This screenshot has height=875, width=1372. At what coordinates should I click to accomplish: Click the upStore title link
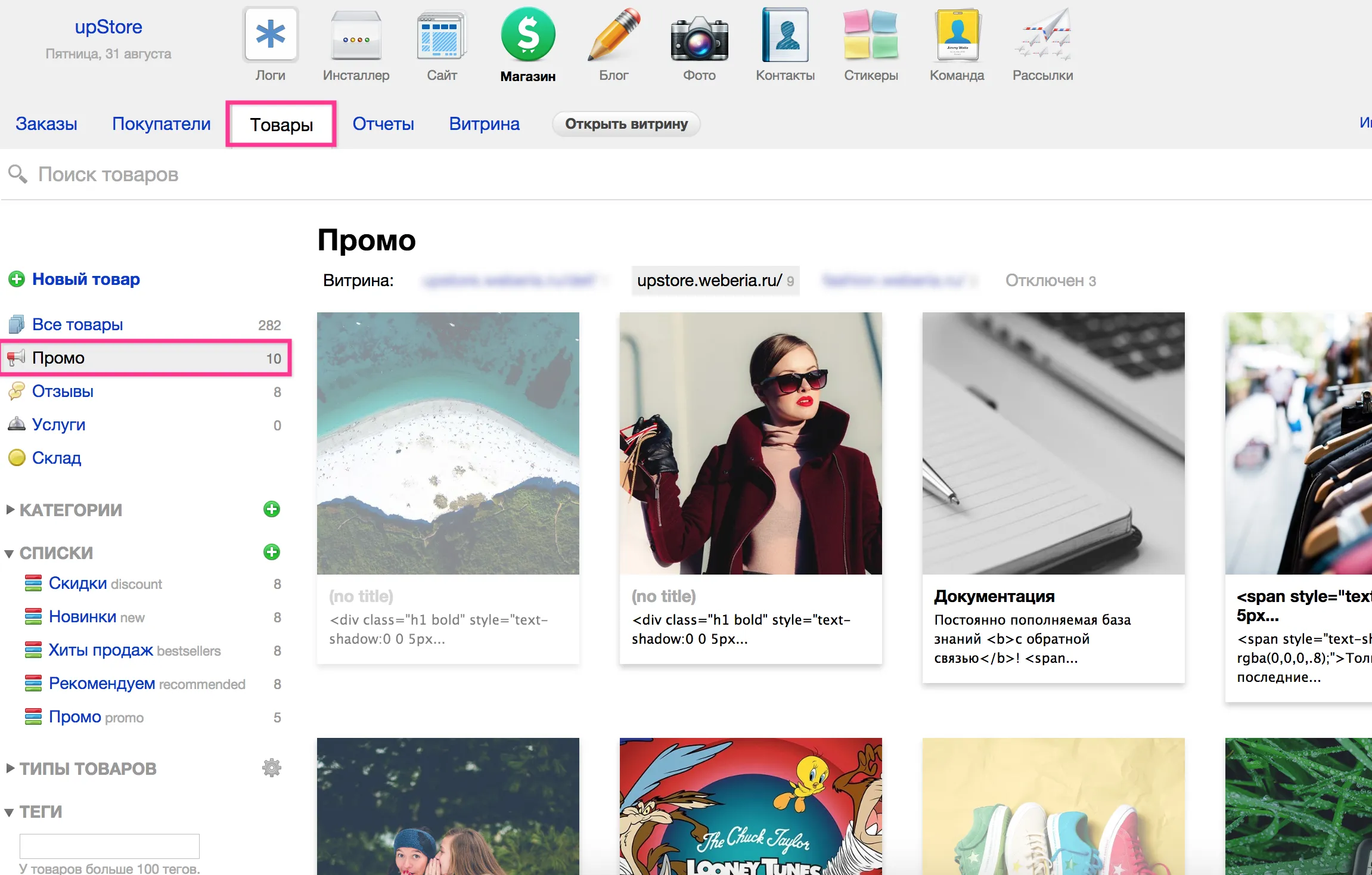108,27
